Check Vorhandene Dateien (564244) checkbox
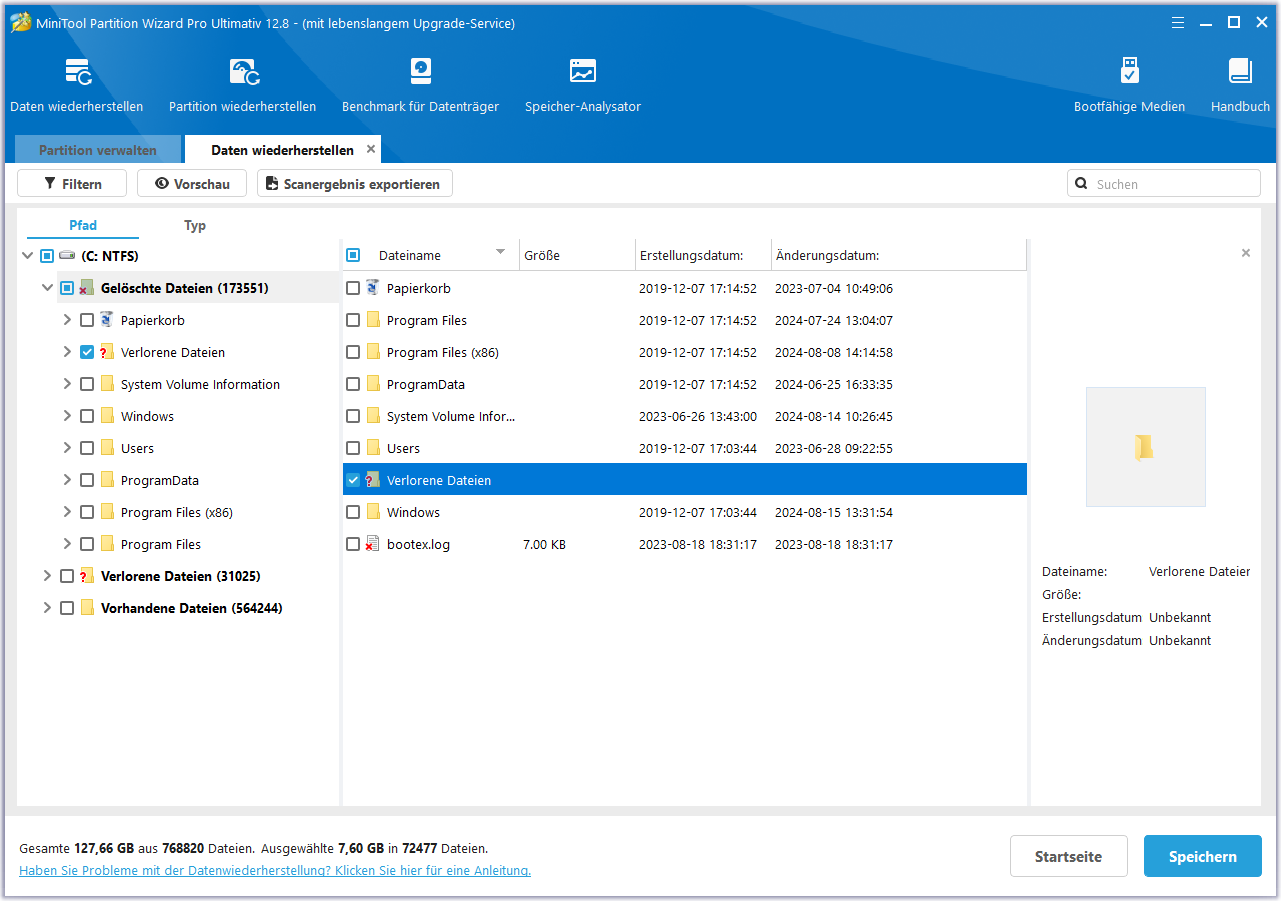This screenshot has width=1281, height=901. (67, 608)
